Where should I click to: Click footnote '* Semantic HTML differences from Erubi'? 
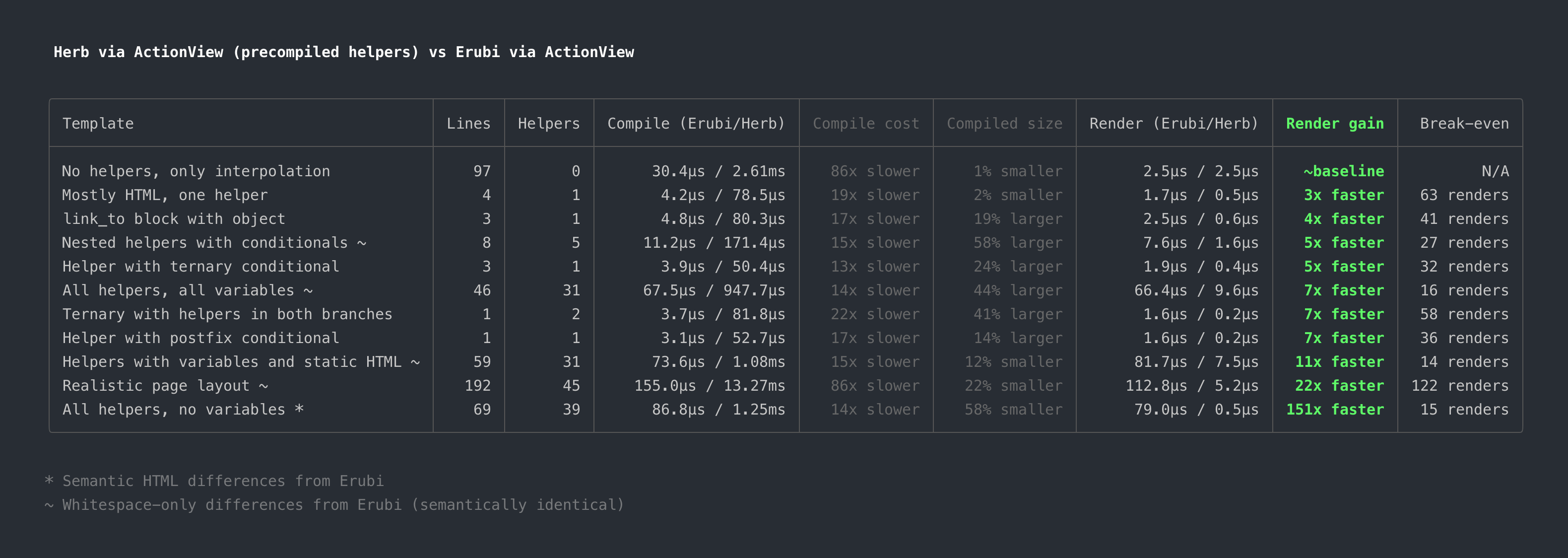(x=214, y=481)
